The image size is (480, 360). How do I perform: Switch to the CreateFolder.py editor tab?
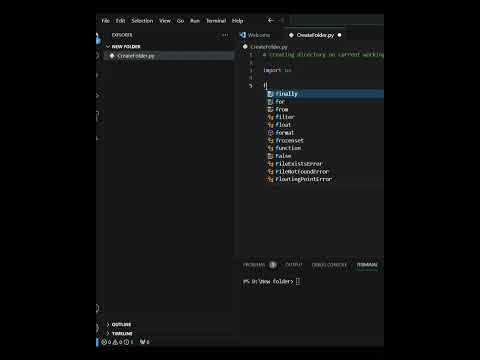point(315,35)
